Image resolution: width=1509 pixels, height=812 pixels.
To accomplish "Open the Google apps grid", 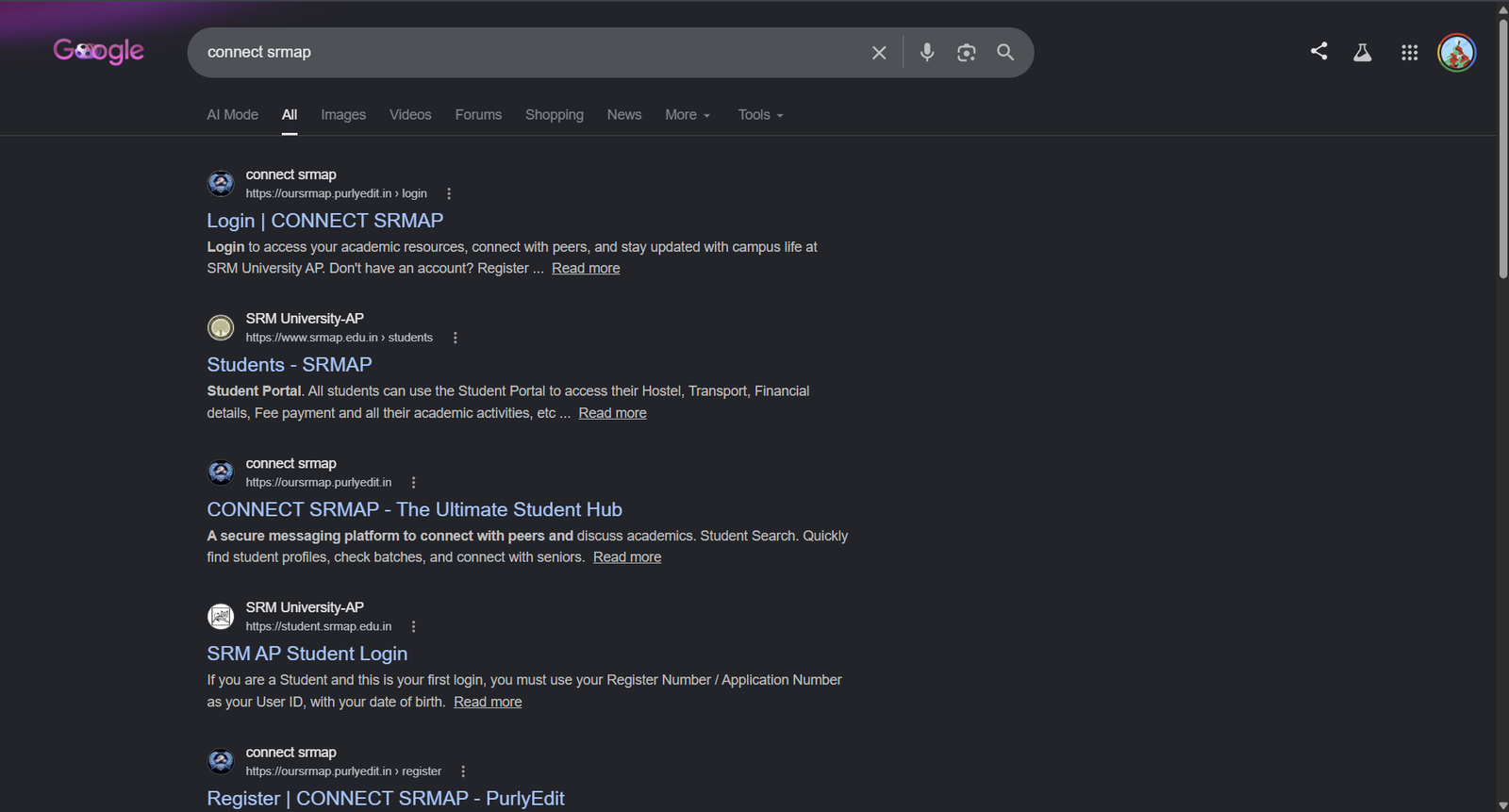I will tap(1410, 53).
